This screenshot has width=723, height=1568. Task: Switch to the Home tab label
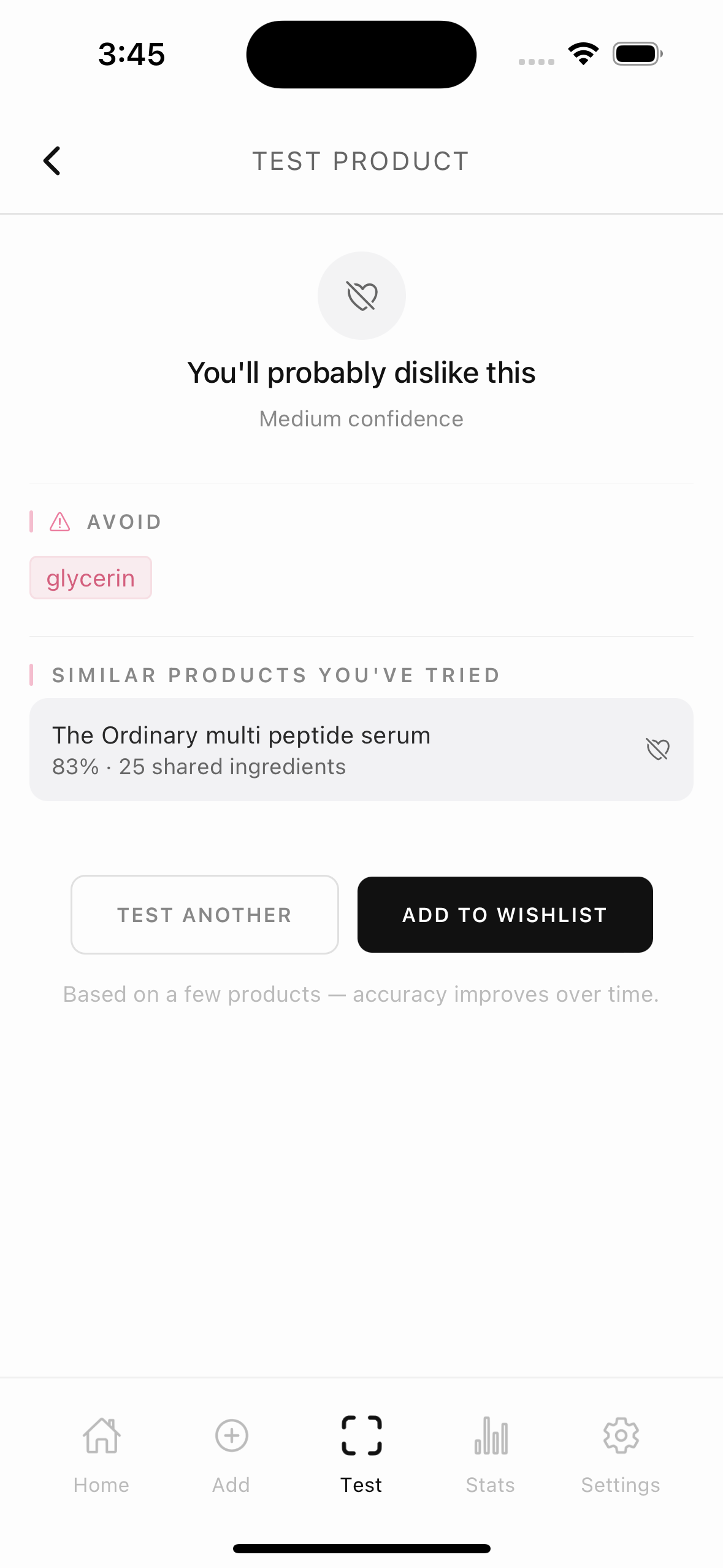(x=101, y=1485)
